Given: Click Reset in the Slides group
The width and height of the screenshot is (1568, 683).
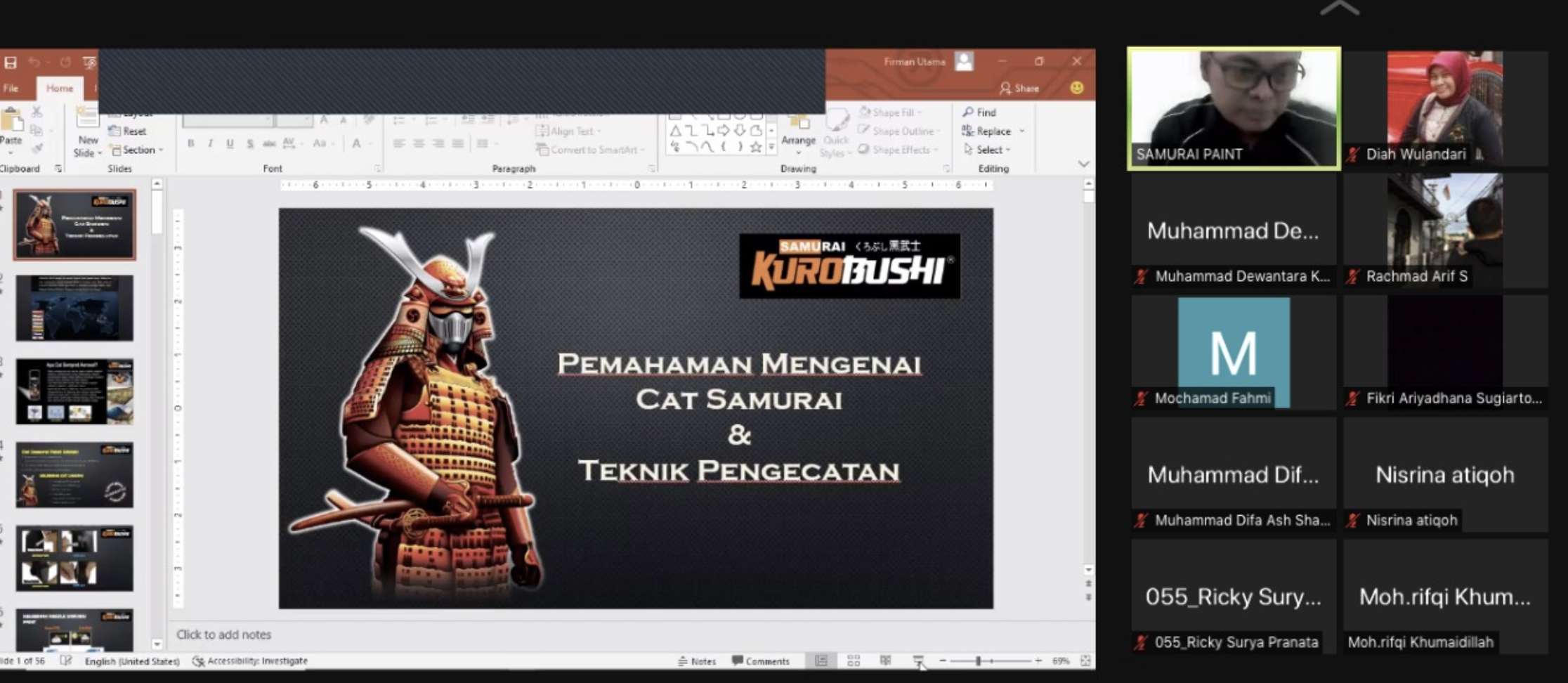Looking at the screenshot, I should [x=128, y=131].
